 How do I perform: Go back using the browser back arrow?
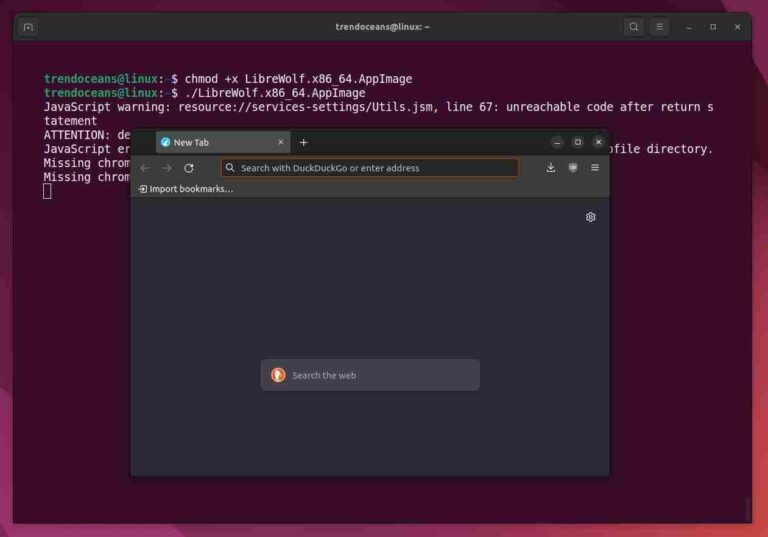tap(145, 168)
